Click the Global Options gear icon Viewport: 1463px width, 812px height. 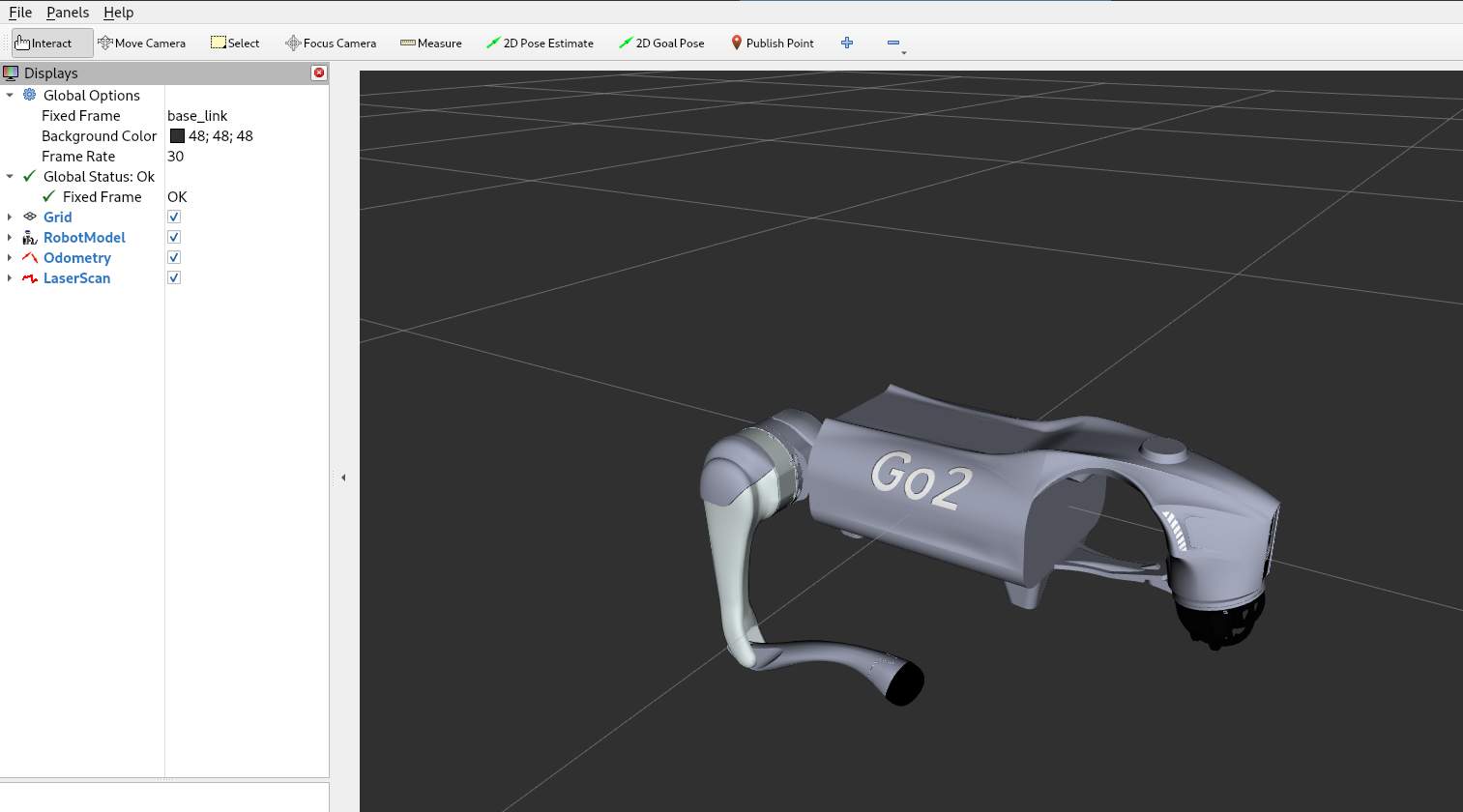[30, 95]
